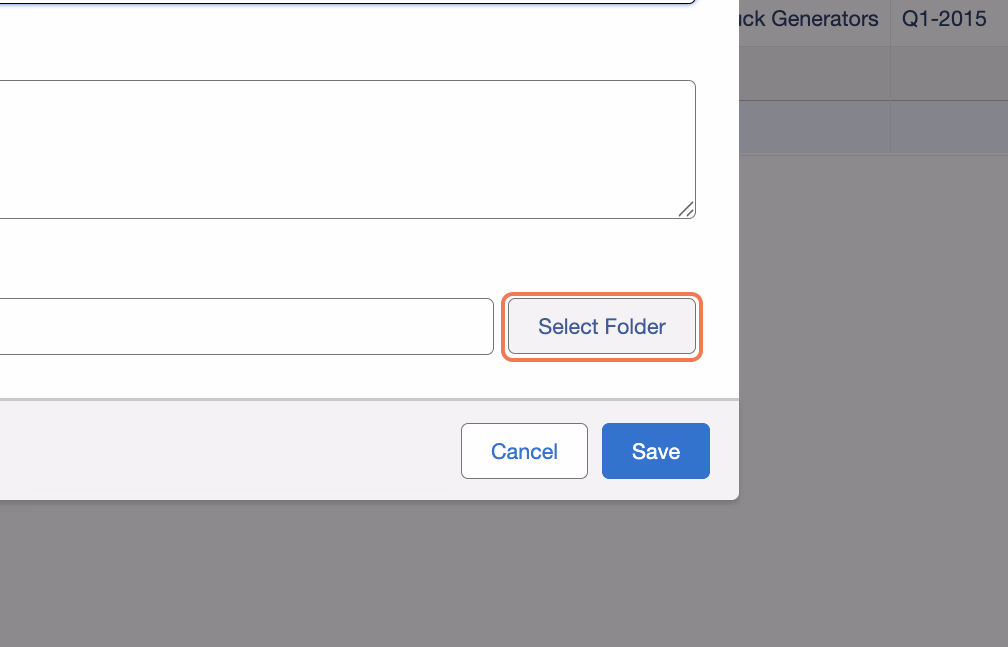This screenshot has width=1008, height=647.
Task: Click gray footer area left of Cancel
Action: [225, 450]
